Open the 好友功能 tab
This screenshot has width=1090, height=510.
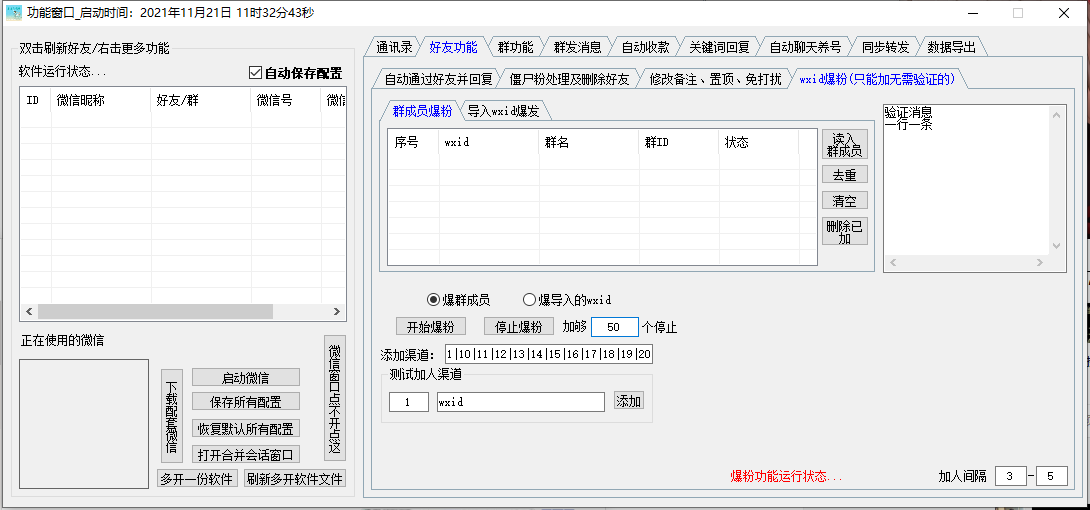(453, 47)
